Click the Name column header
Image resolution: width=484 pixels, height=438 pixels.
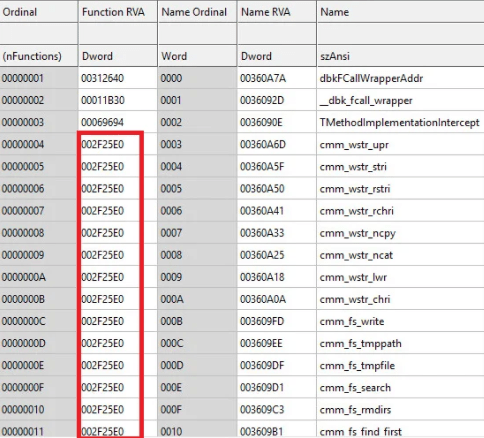pos(401,12)
